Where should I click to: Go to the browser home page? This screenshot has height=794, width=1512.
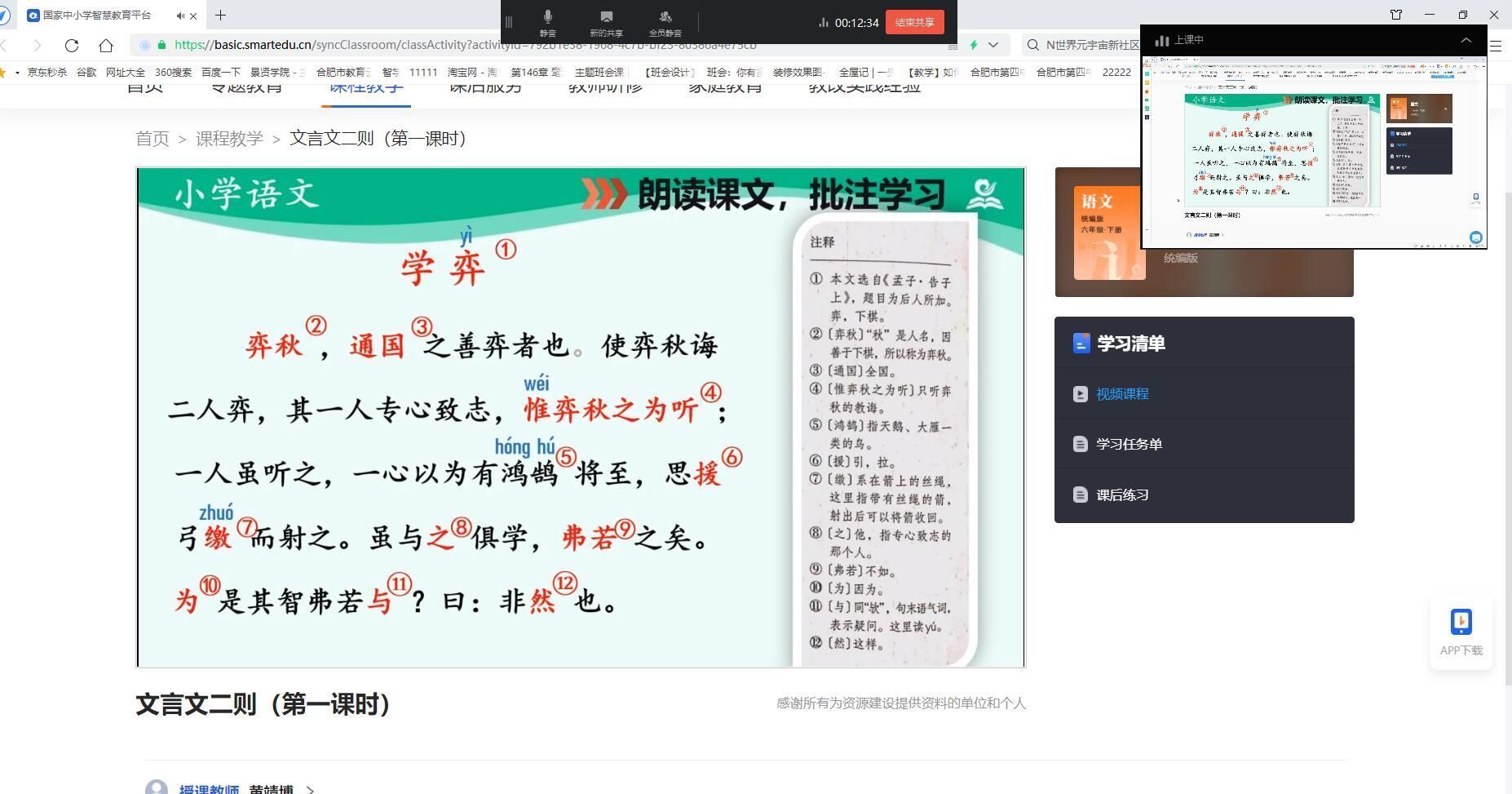106,45
